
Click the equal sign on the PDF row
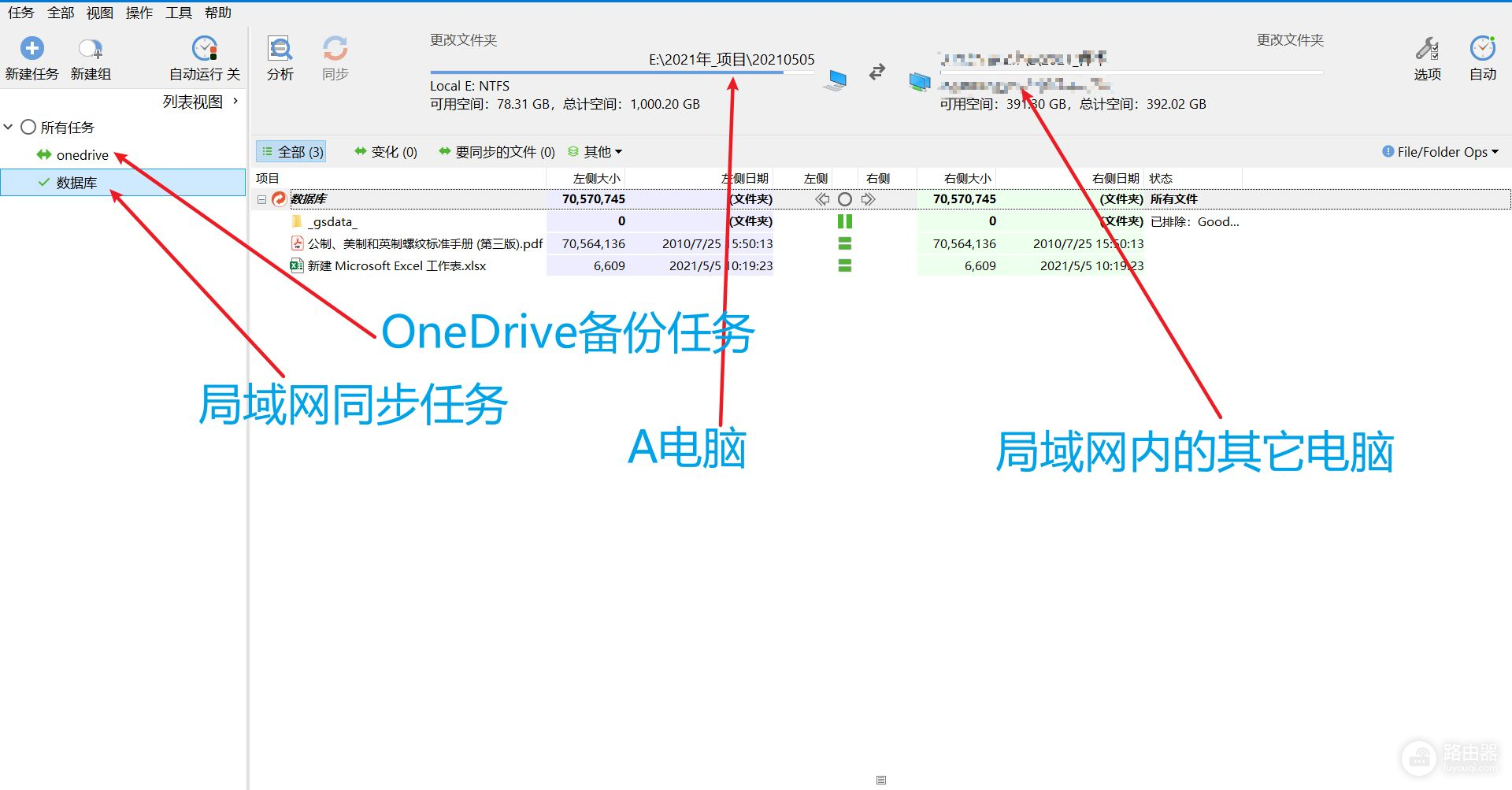845,243
